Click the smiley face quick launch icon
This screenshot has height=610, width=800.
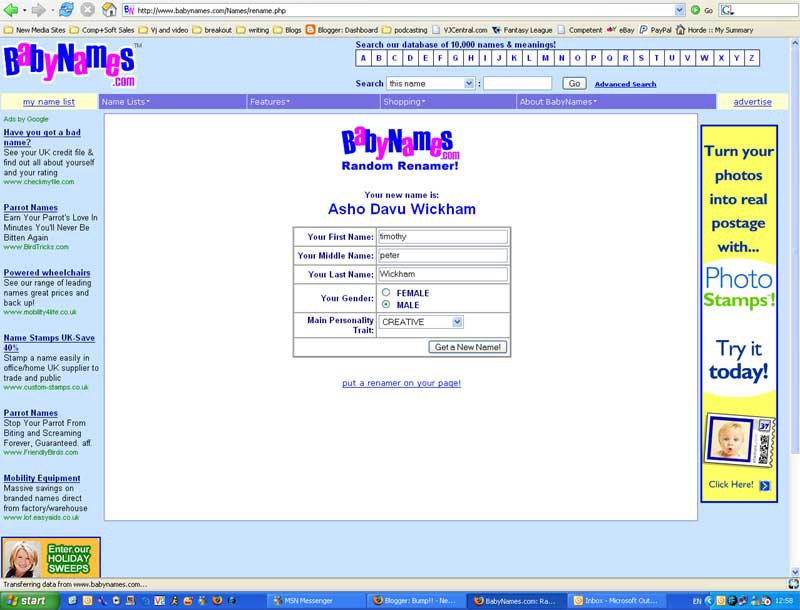[188, 600]
